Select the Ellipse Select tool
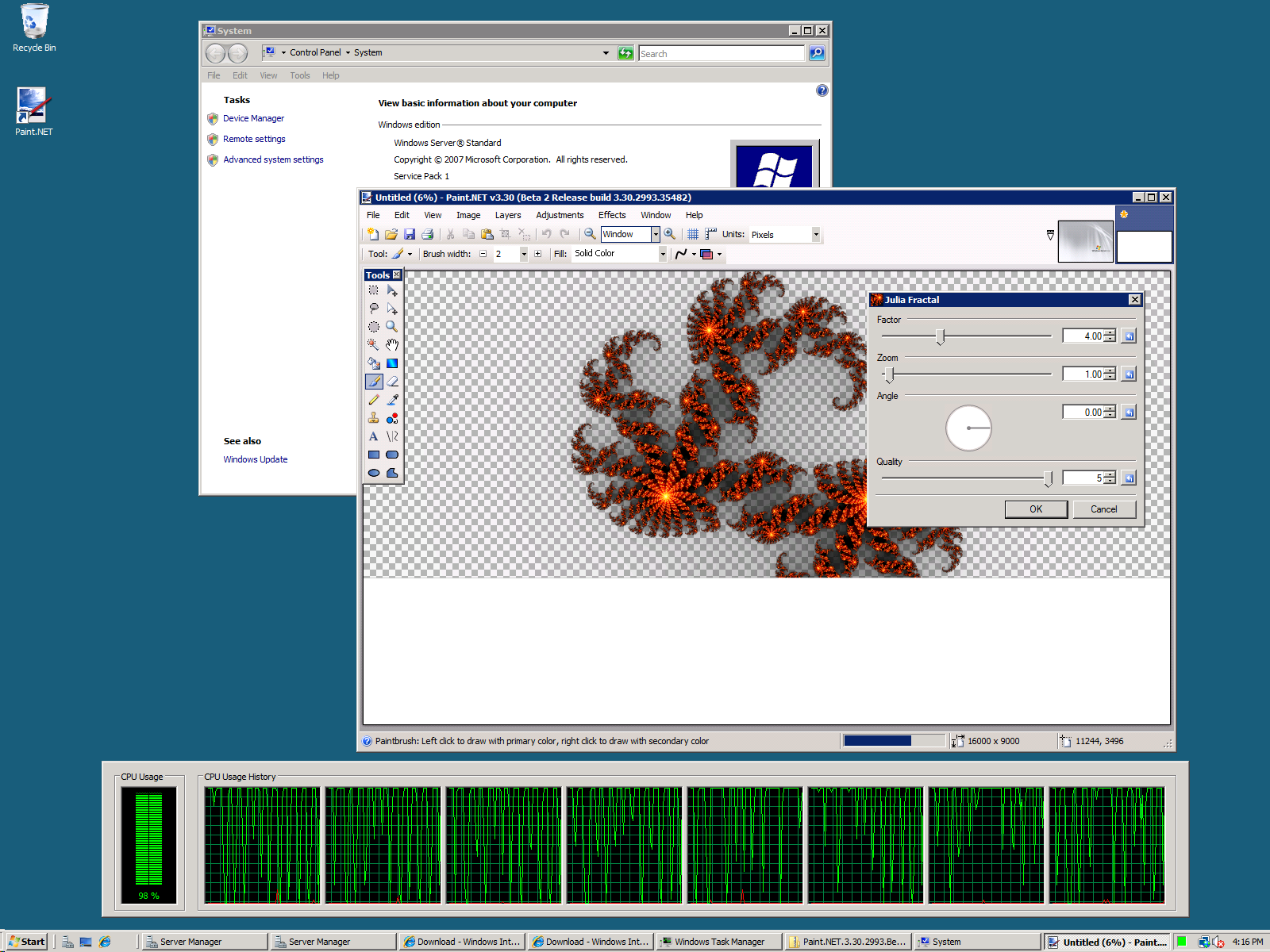The height and width of the screenshot is (952, 1270). (x=374, y=327)
